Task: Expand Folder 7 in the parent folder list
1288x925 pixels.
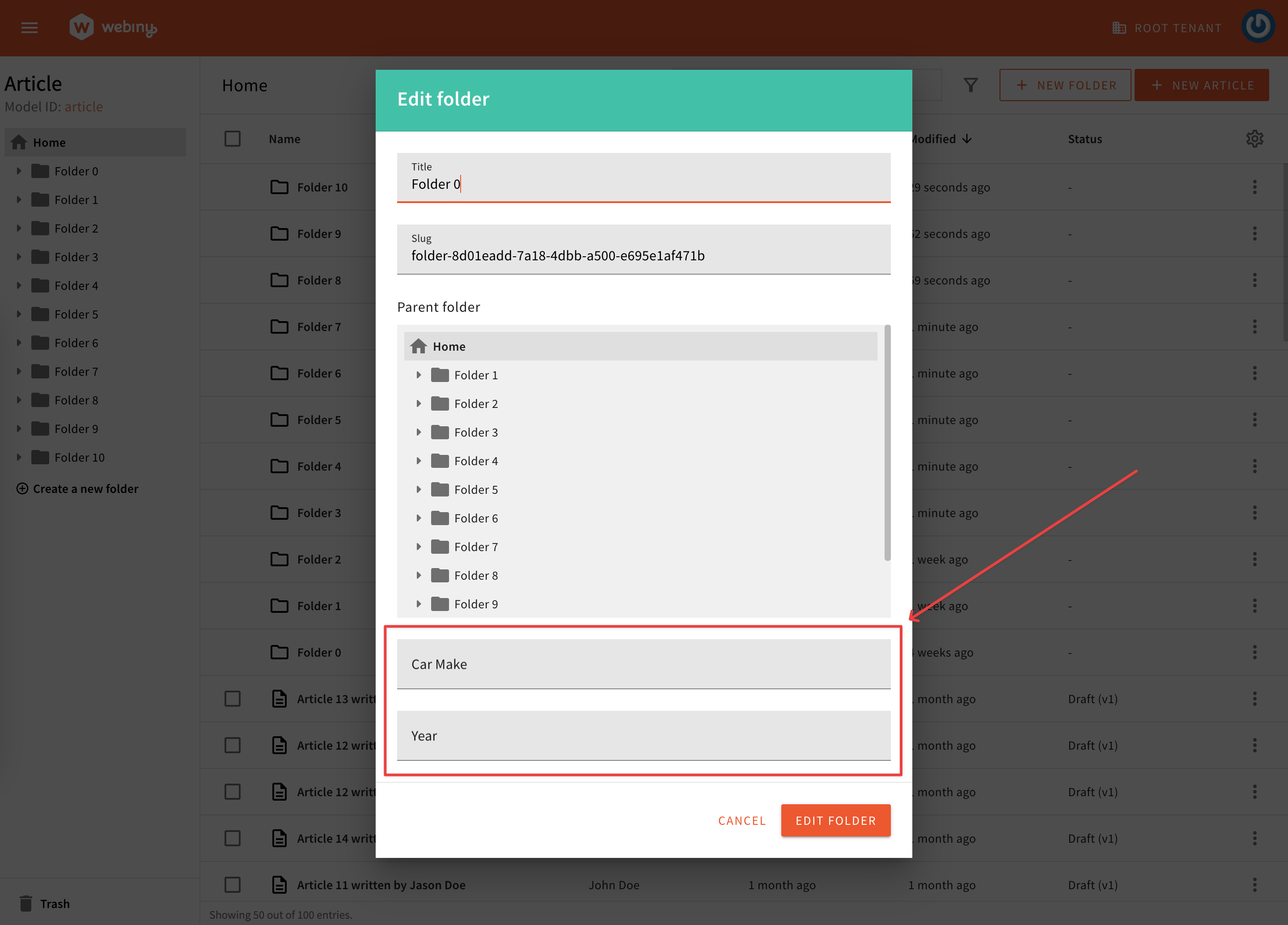Action: [x=419, y=546]
